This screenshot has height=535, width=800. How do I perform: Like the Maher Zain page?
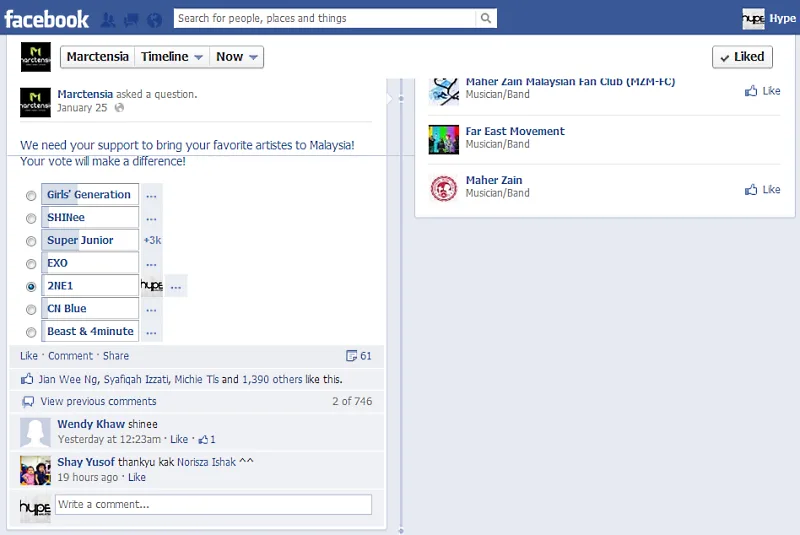click(x=762, y=189)
